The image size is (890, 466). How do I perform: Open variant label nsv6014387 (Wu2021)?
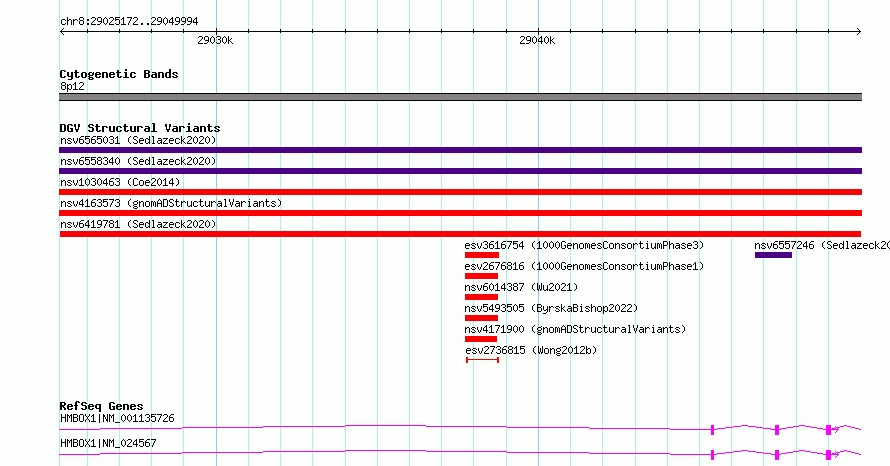tap(521, 287)
